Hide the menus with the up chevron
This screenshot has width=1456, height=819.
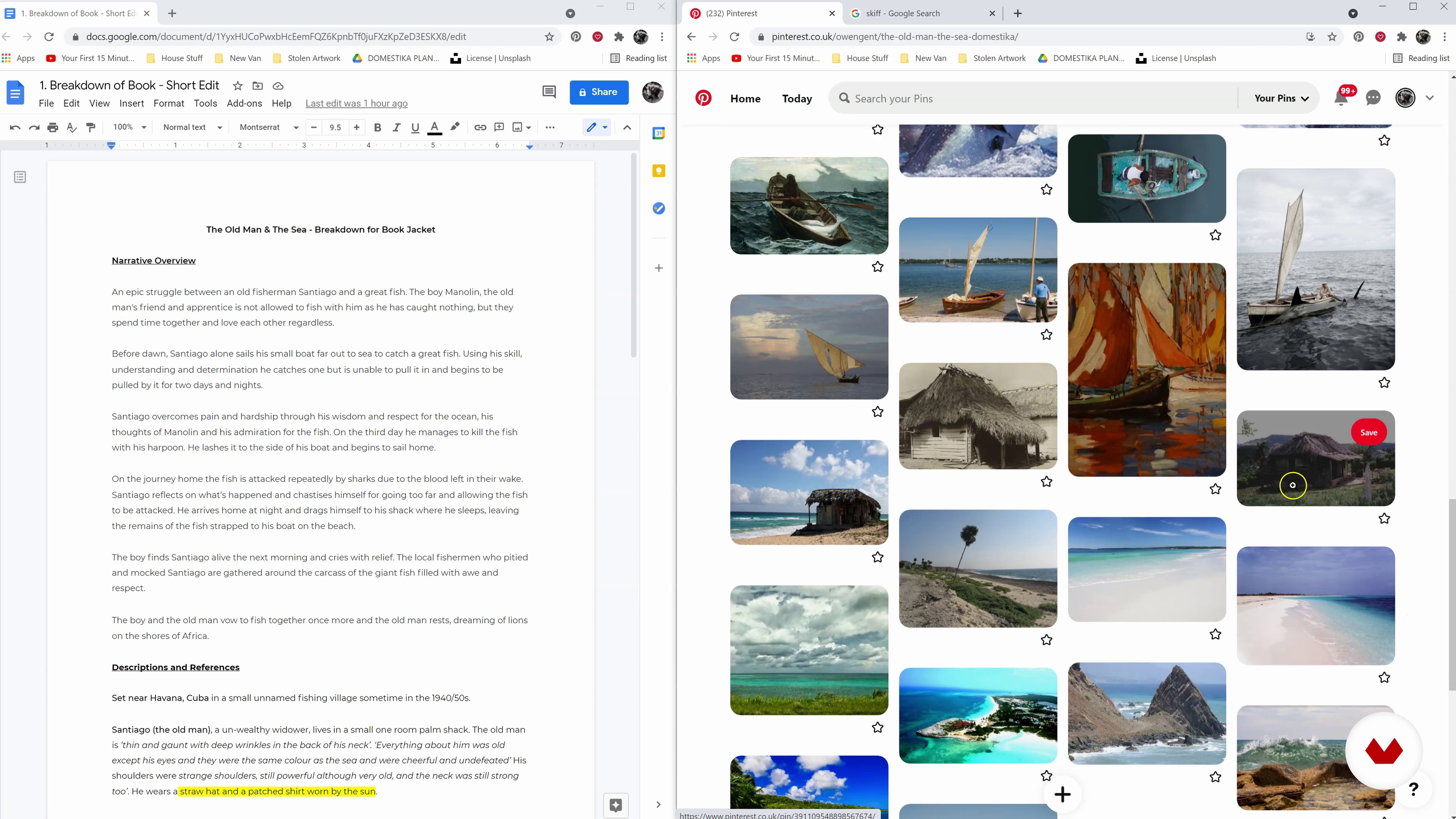click(627, 127)
